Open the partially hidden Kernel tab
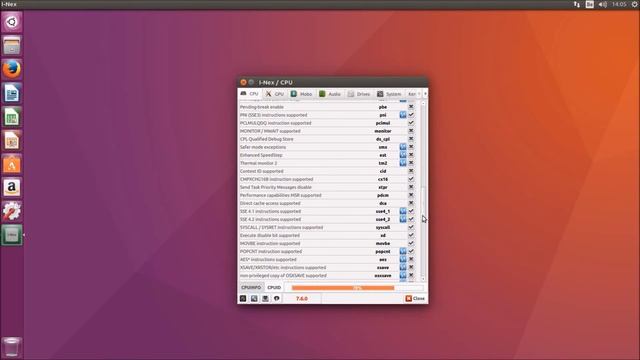 [x=412, y=94]
